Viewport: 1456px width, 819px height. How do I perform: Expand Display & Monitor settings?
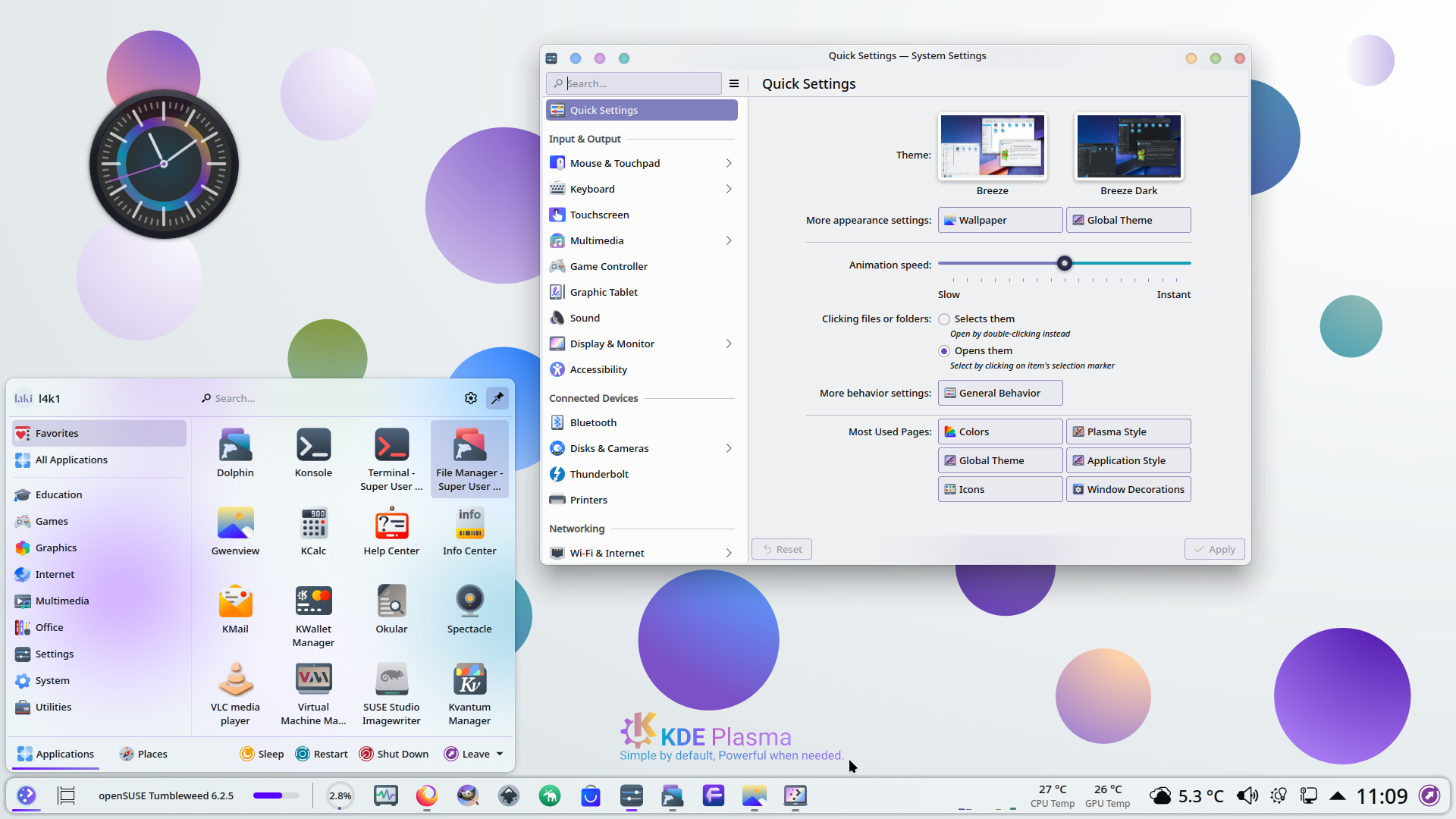(728, 344)
